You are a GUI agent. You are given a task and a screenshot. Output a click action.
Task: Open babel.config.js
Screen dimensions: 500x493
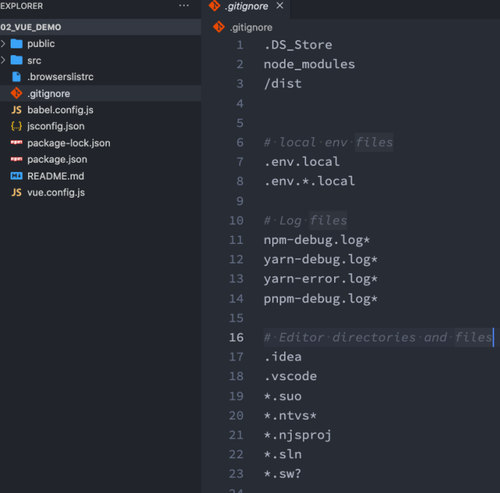point(60,110)
